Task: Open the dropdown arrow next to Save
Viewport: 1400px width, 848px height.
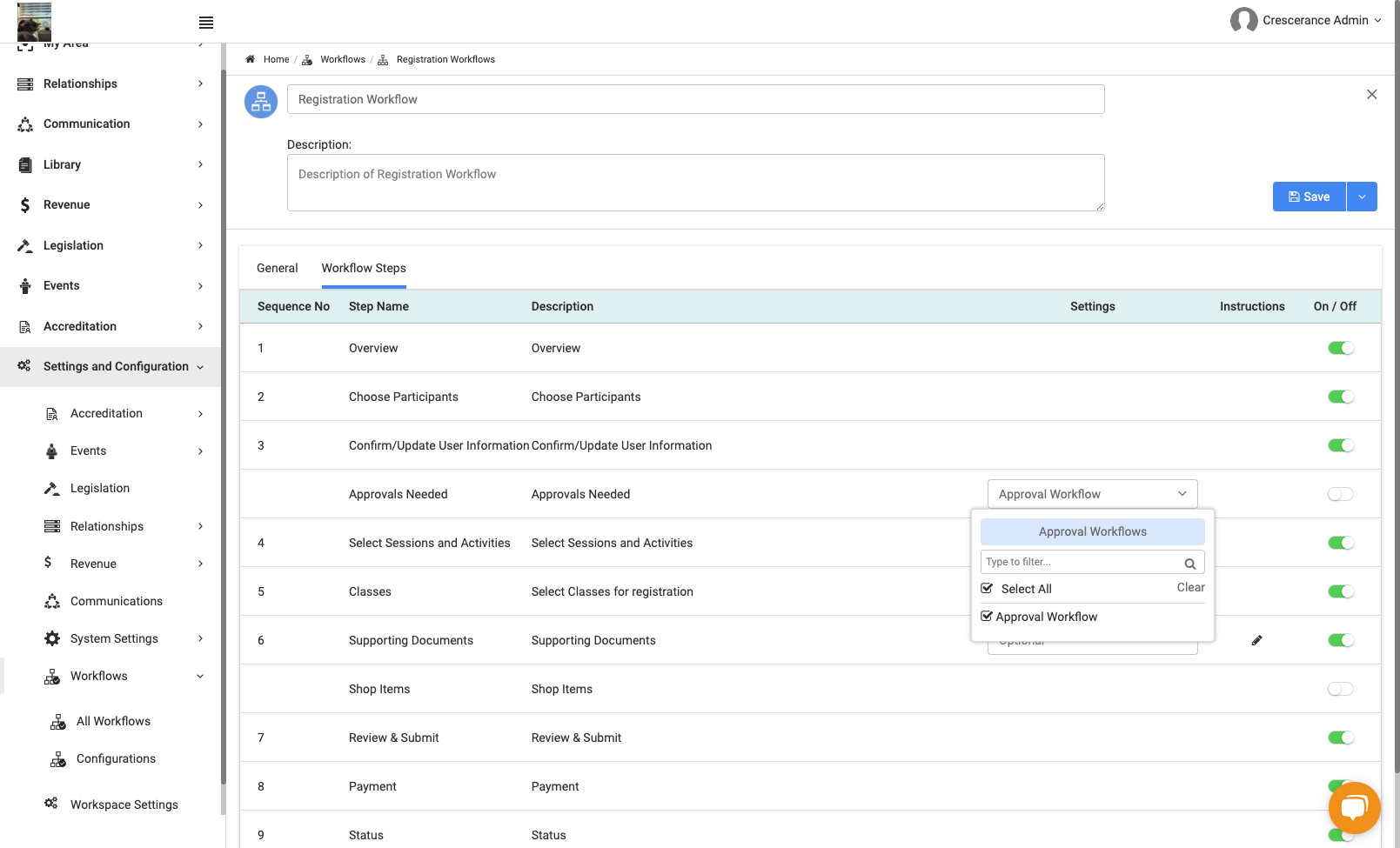Action: (x=1362, y=197)
